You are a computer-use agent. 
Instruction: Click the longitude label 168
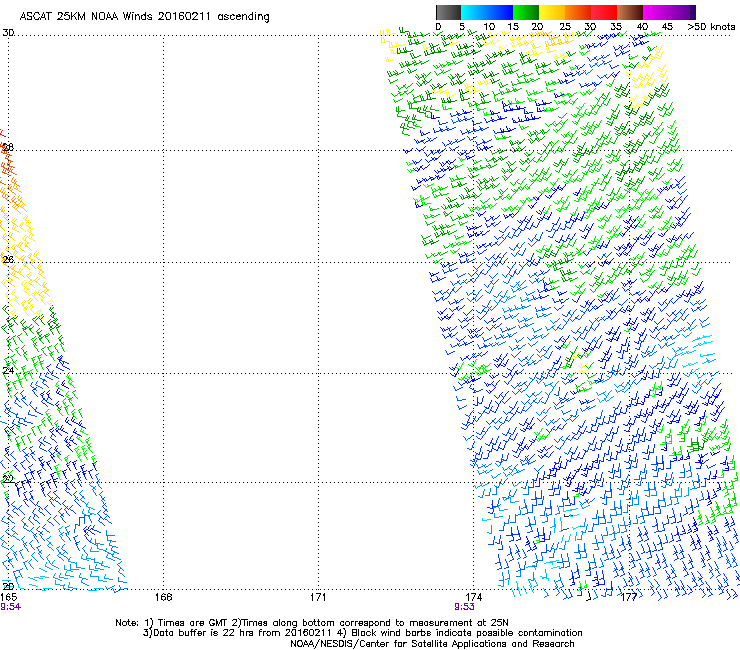click(164, 597)
